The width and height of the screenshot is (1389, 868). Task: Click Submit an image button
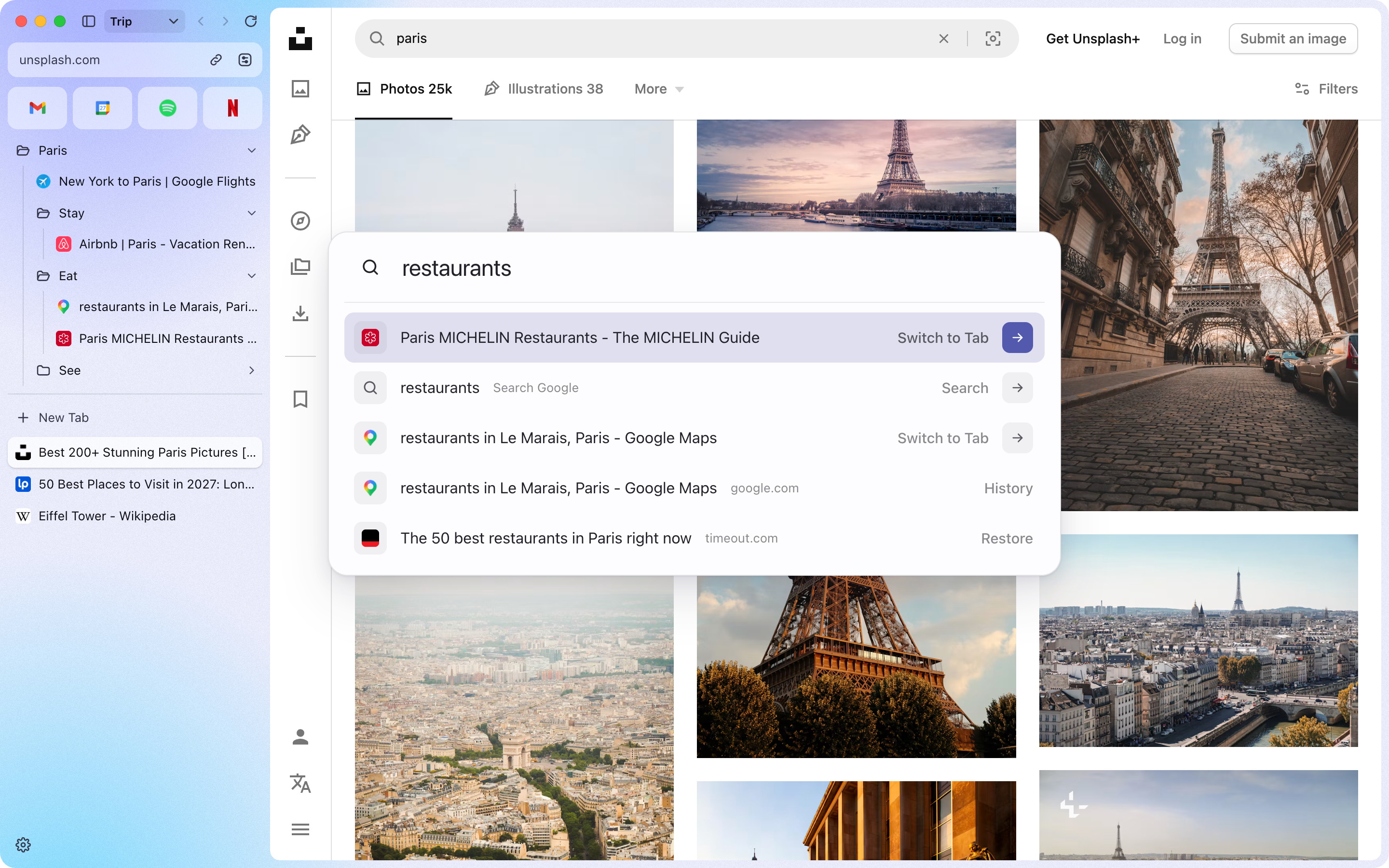tap(1293, 39)
